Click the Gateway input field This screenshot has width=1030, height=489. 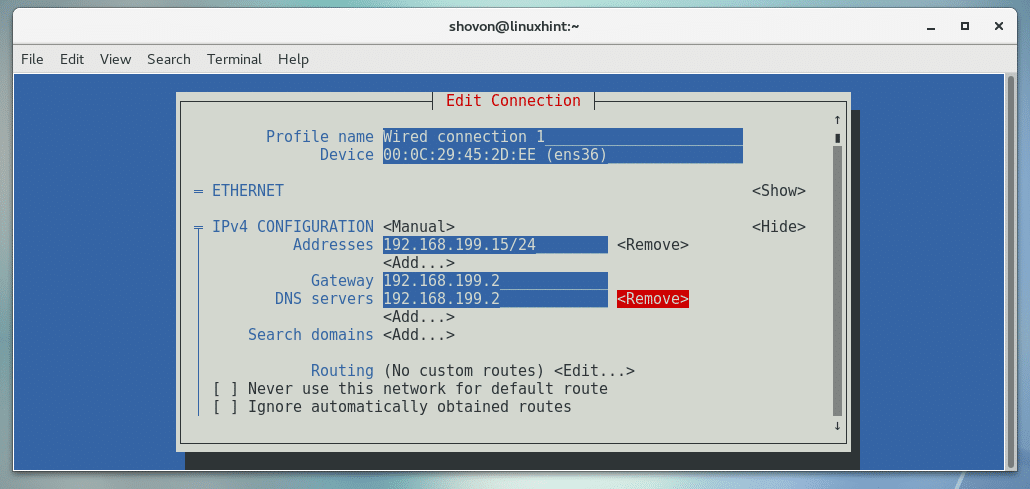coord(495,281)
